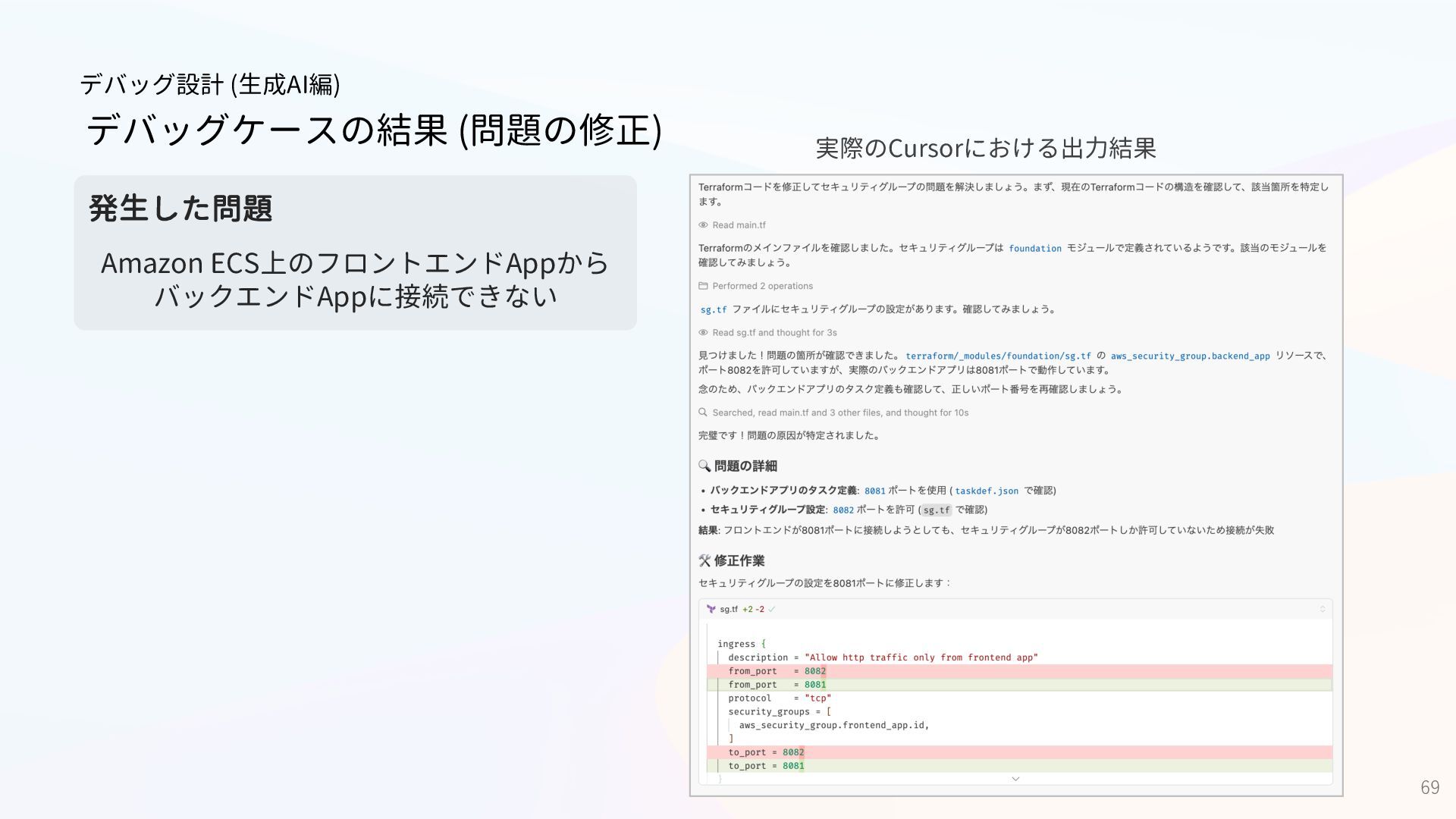The height and width of the screenshot is (819, 1456).
Task: Click the eye icon beside "Read sg.tf and thought for 3s"
Action: [x=703, y=333]
